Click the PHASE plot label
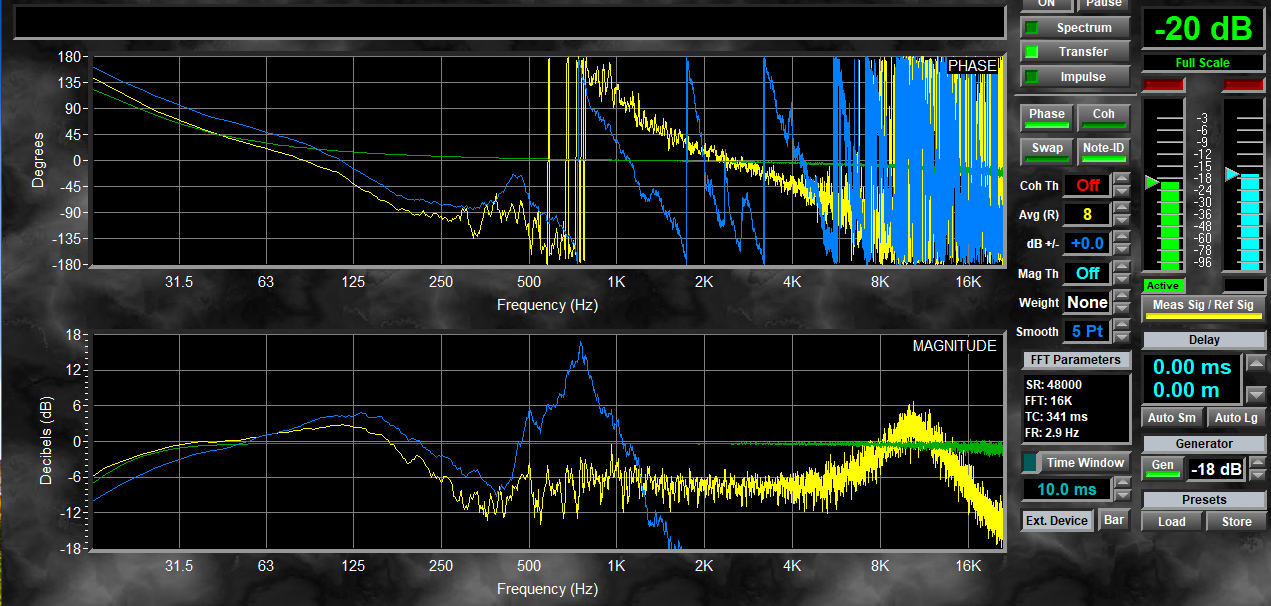The width and height of the screenshot is (1271, 606). [x=972, y=66]
